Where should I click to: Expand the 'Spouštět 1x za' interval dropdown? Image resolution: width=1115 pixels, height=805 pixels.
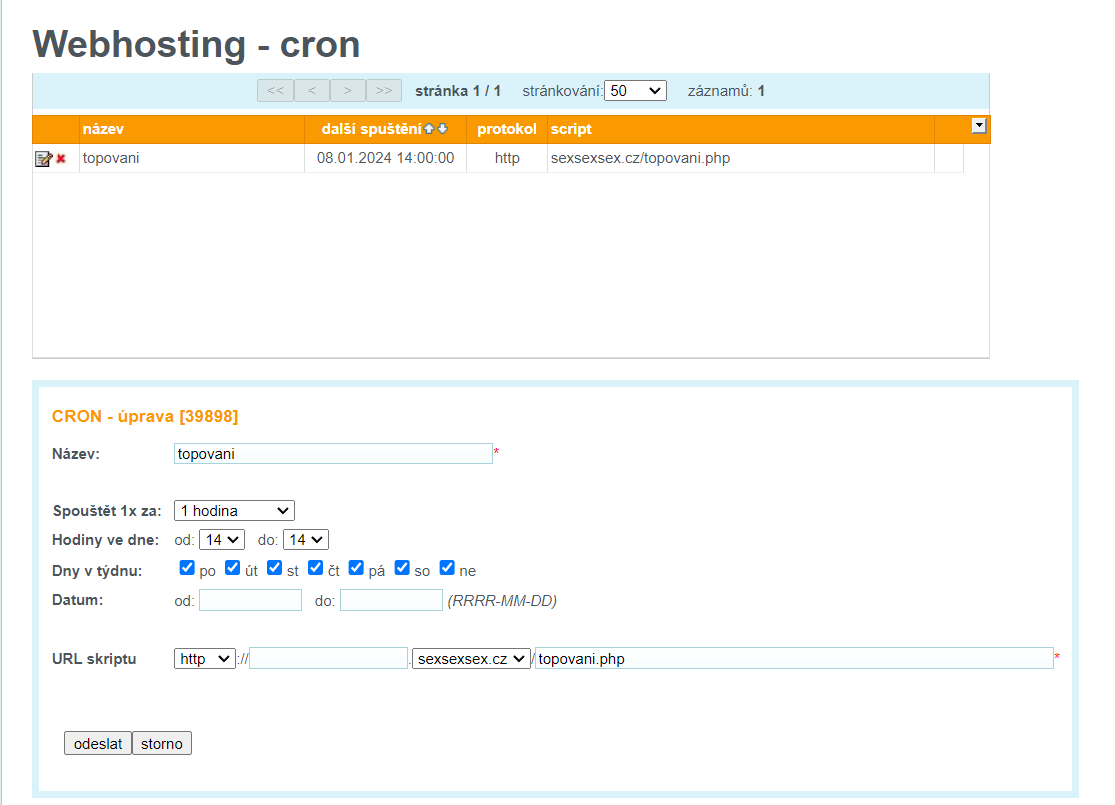pyautogui.click(x=234, y=511)
